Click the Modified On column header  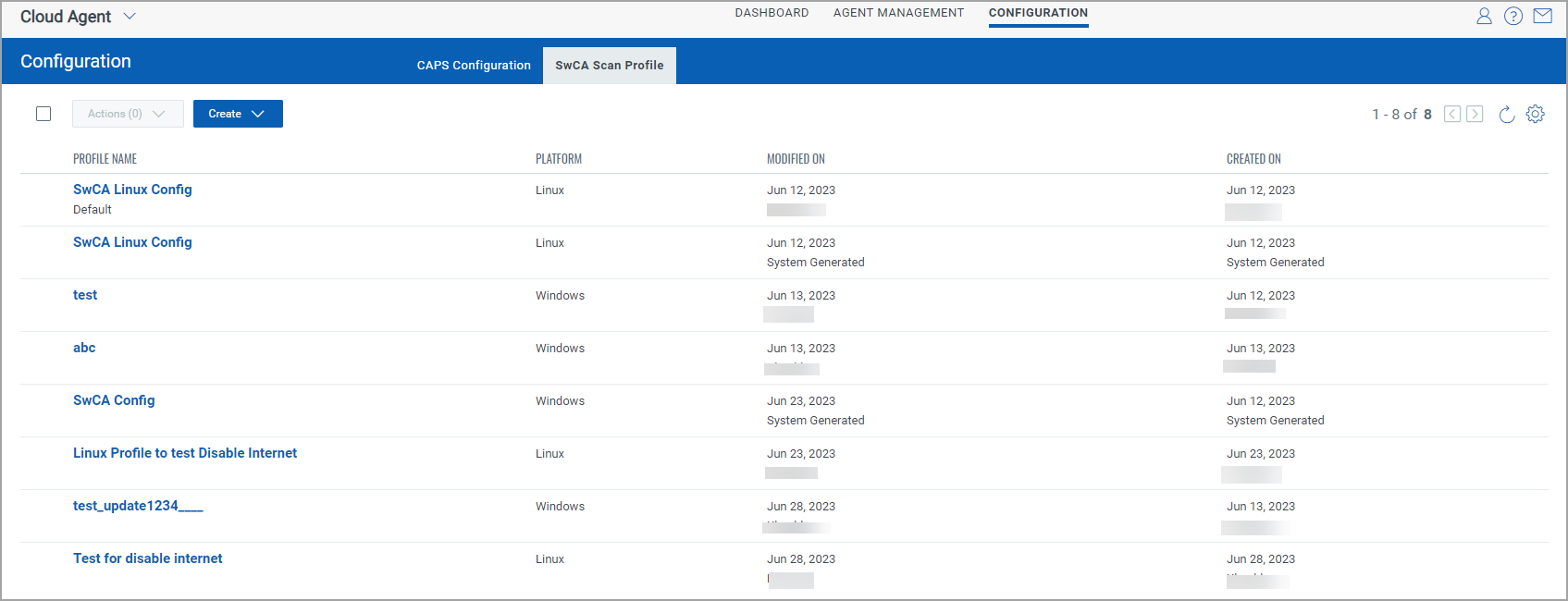[796, 159]
